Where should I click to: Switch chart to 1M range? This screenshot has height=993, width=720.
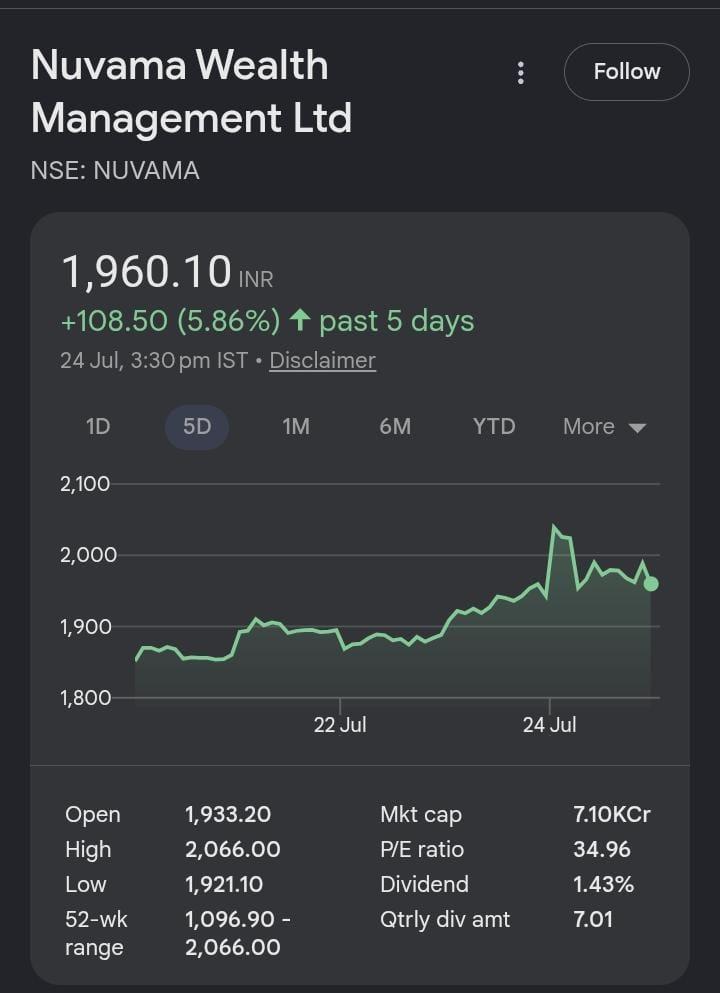point(296,427)
